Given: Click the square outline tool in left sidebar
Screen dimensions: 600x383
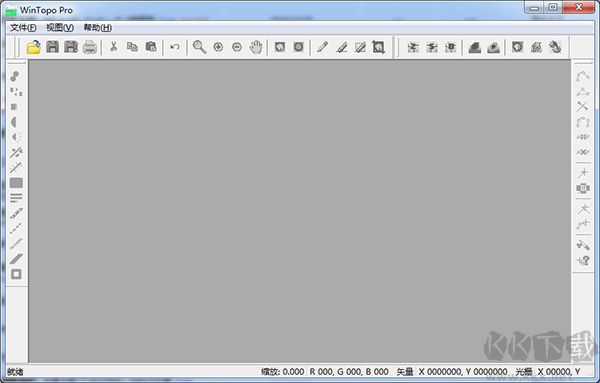Looking at the screenshot, I should click(16, 274).
